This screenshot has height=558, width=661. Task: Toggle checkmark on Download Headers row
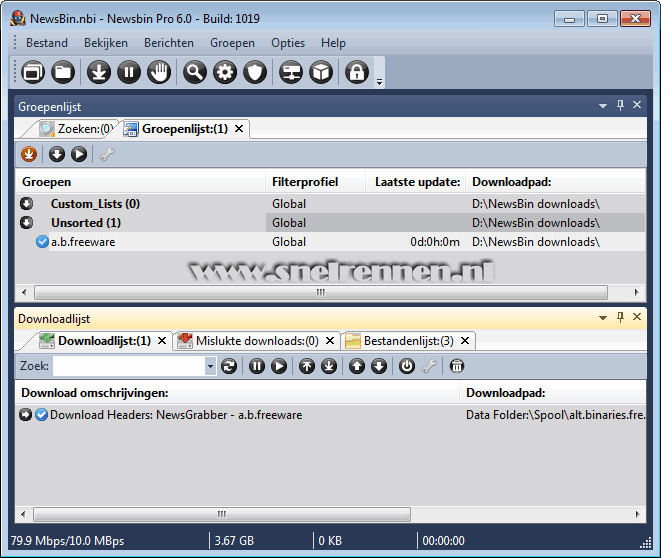tap(41, 415)
